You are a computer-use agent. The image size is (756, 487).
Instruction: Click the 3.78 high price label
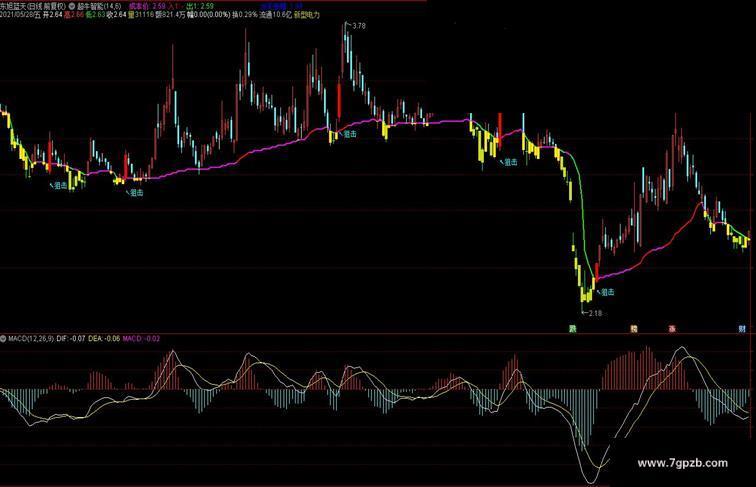click(359, 26)
